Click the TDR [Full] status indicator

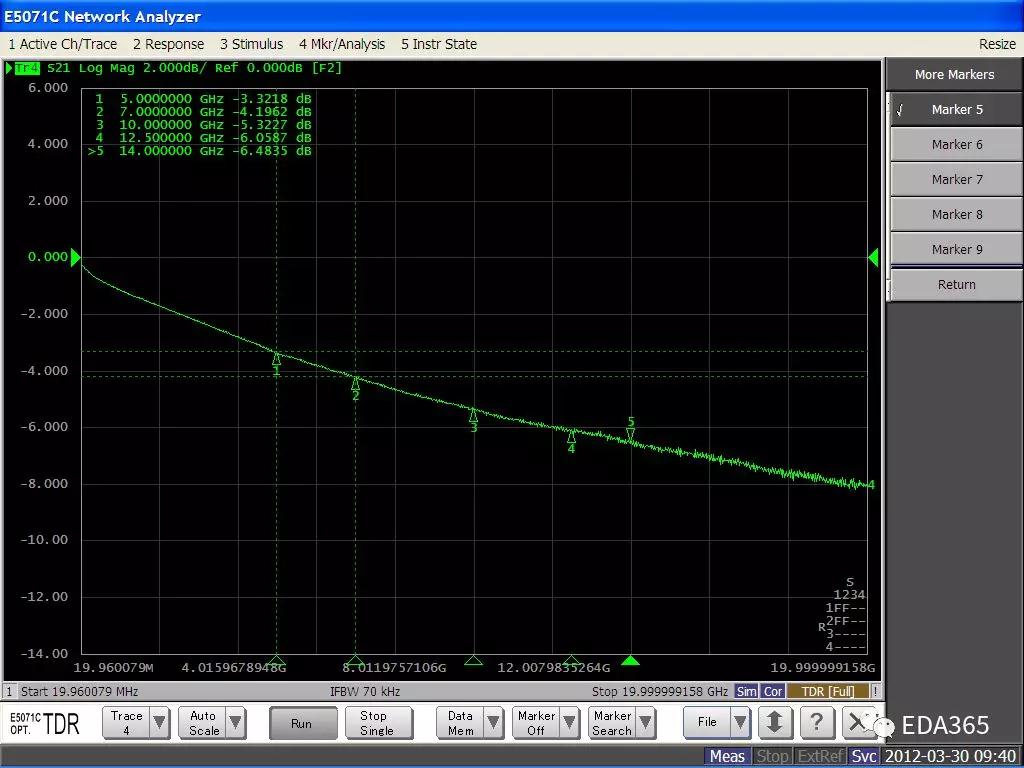pos(826,691)
